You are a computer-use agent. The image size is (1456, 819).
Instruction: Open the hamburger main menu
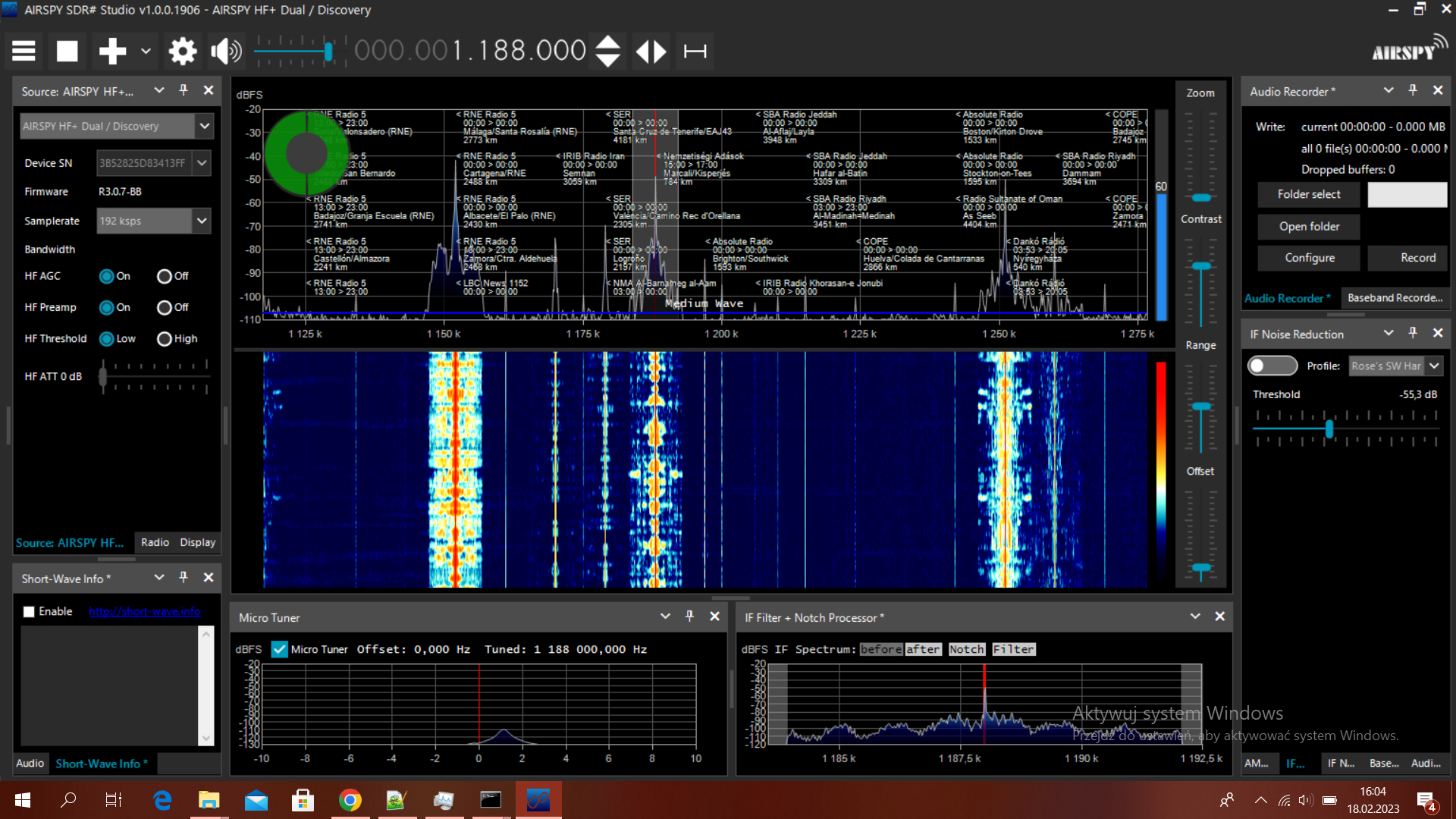pos(24,52)
